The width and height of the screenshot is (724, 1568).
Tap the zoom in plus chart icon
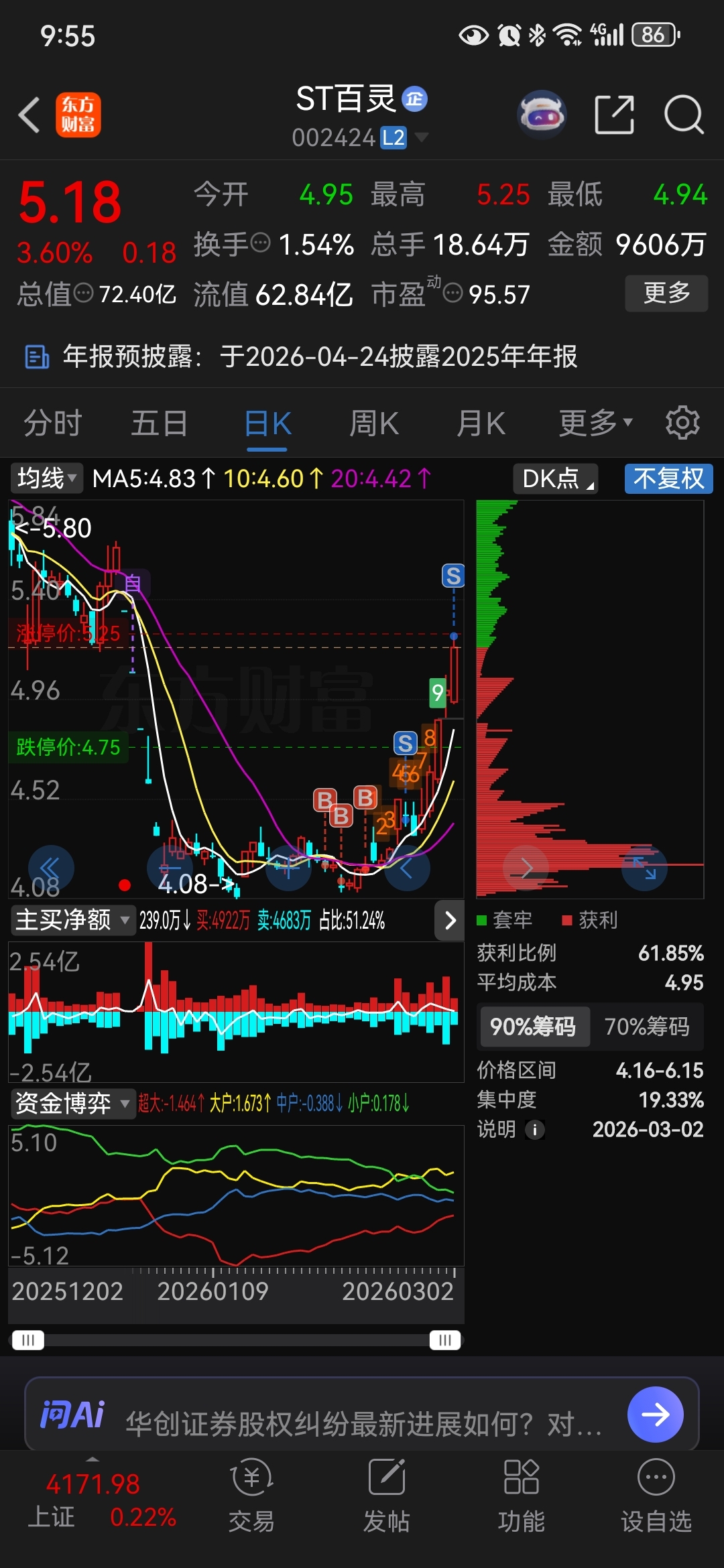(288, 868)
